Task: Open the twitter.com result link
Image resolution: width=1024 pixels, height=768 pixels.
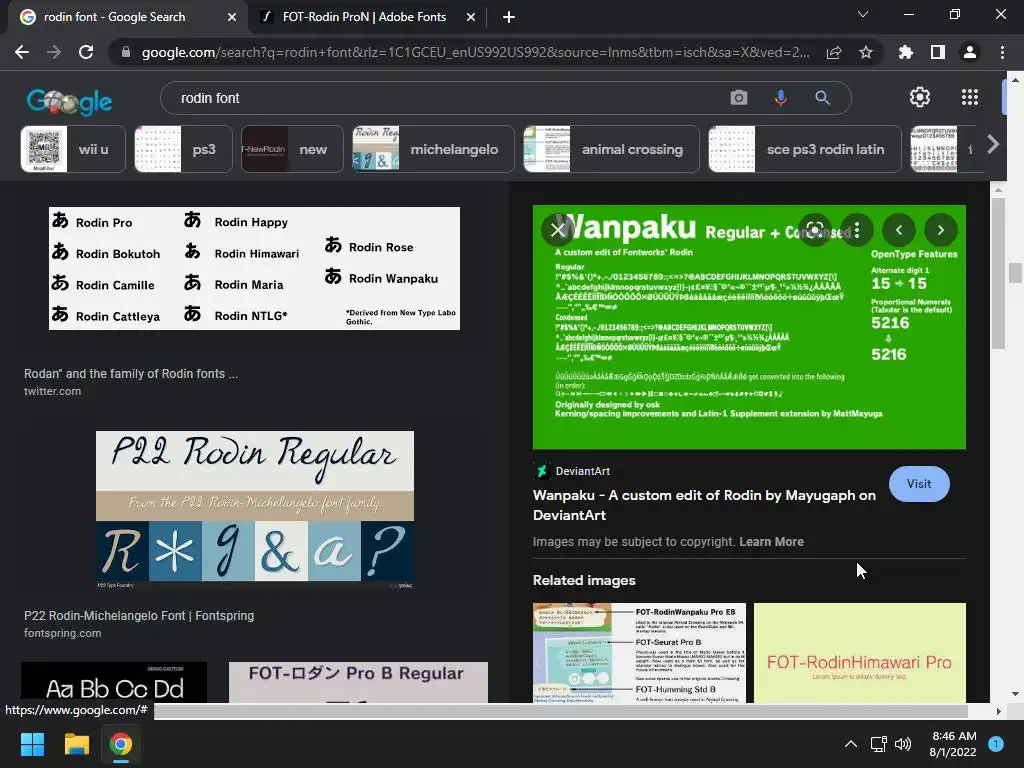Action: [x=52, y=391]
